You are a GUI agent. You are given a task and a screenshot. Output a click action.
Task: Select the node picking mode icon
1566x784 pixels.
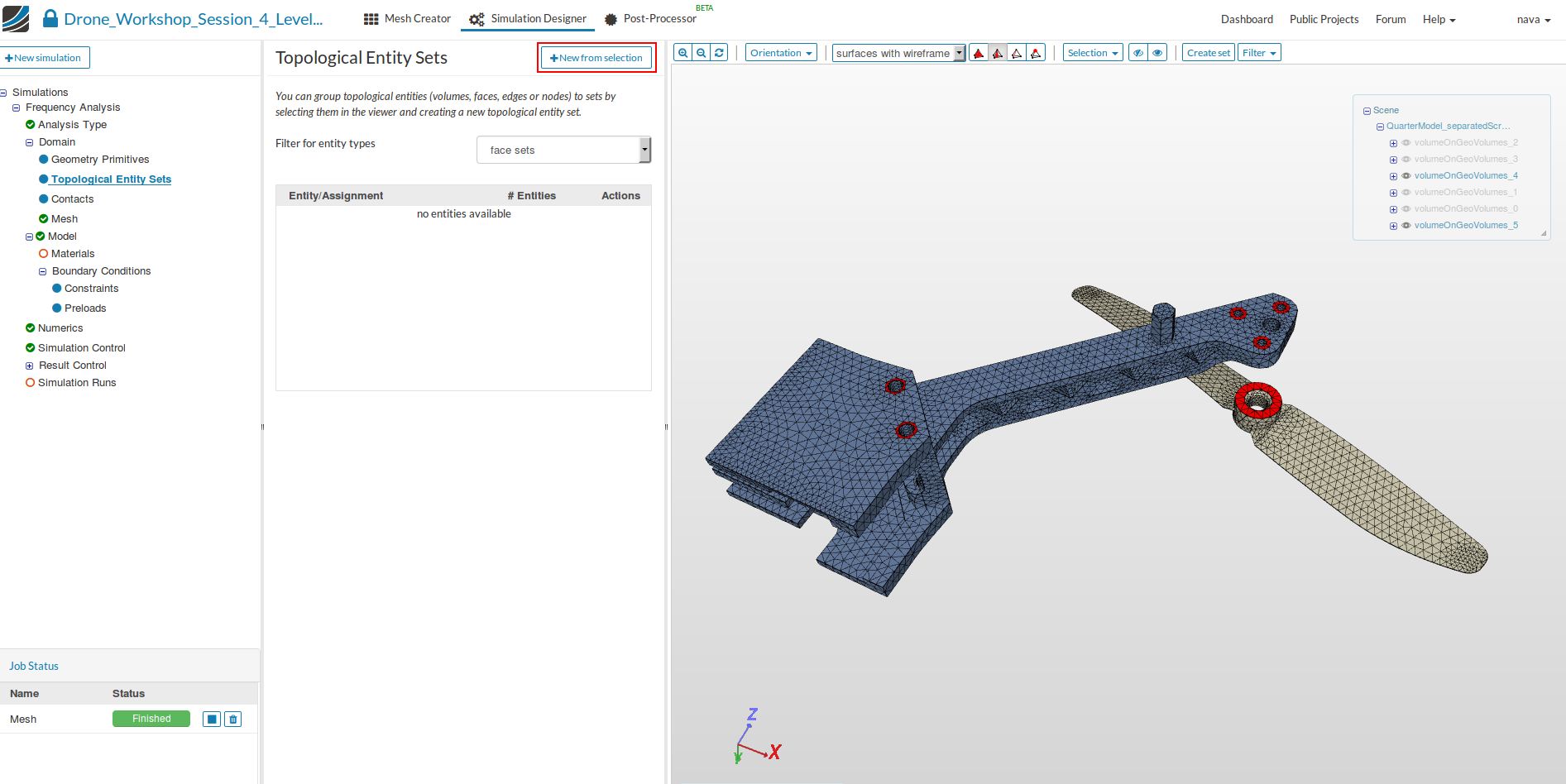[x=1036, y=53]
